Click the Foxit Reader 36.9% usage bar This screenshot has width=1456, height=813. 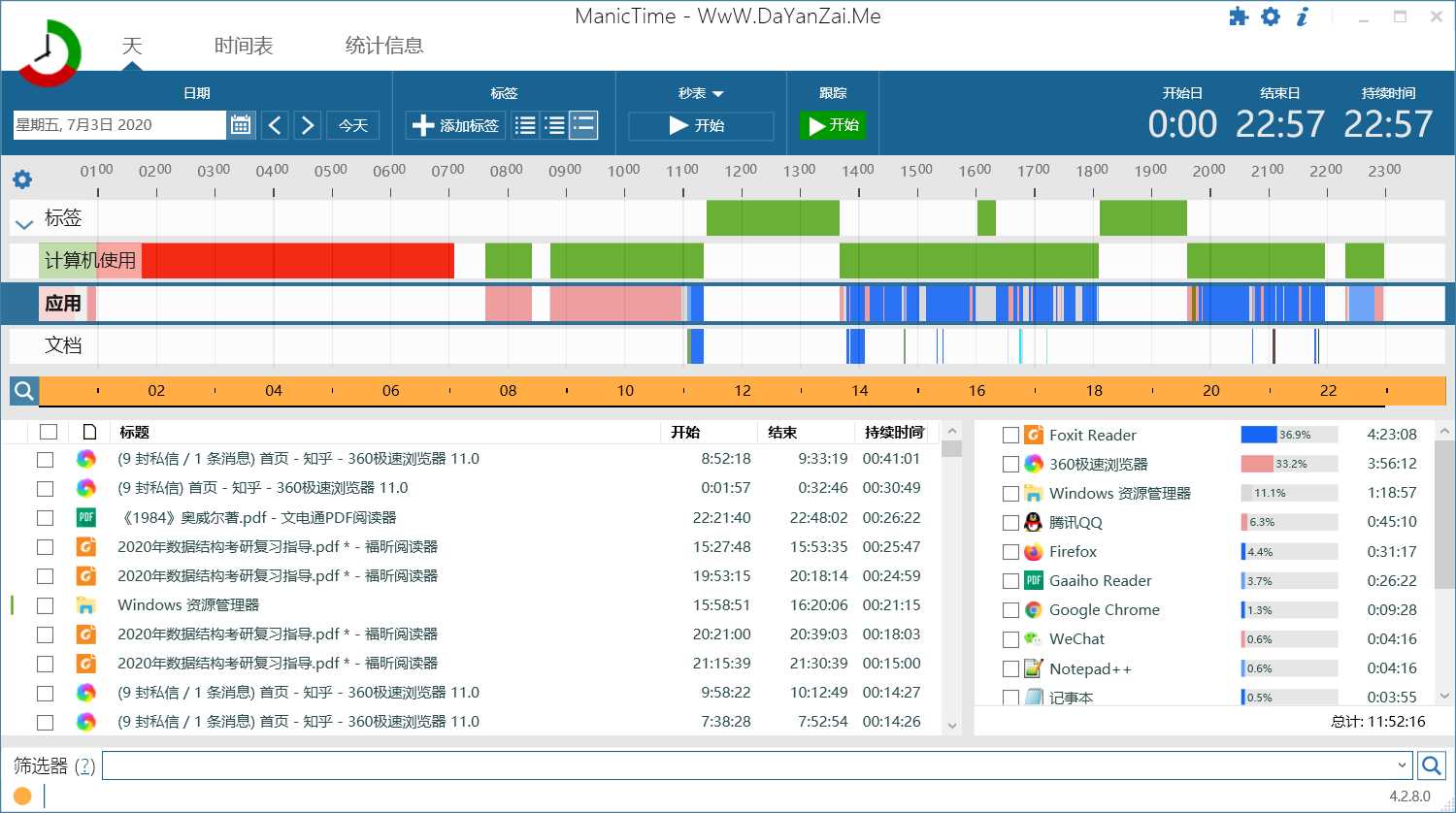1289,435
